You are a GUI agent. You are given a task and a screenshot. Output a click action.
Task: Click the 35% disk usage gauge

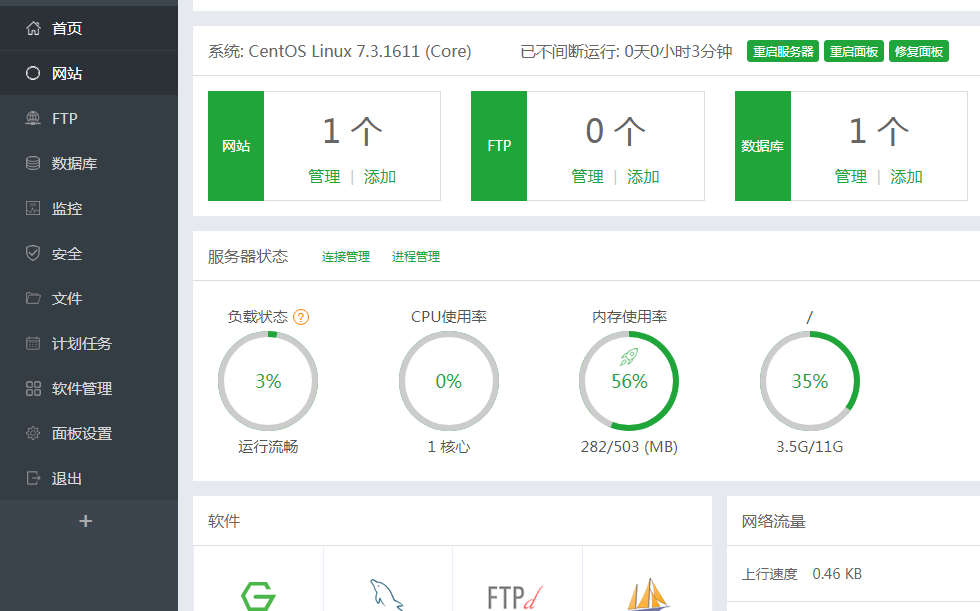click(x=810, y=381)
